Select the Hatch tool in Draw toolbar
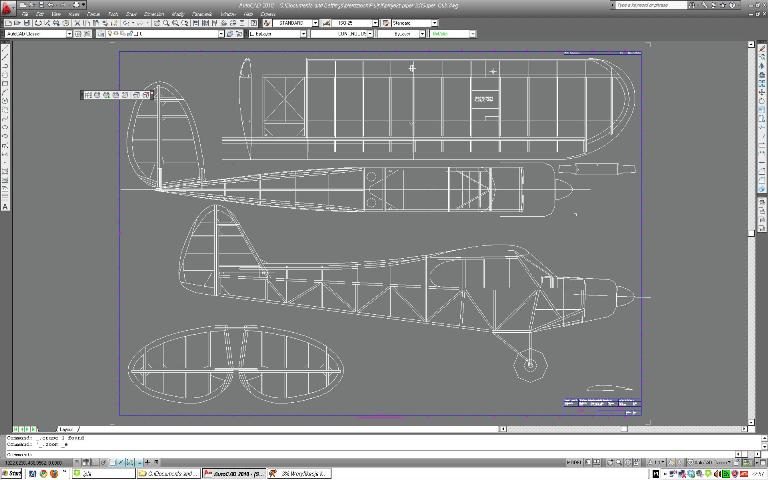Viewport: 768px width, 480px height. pos(5,172)
